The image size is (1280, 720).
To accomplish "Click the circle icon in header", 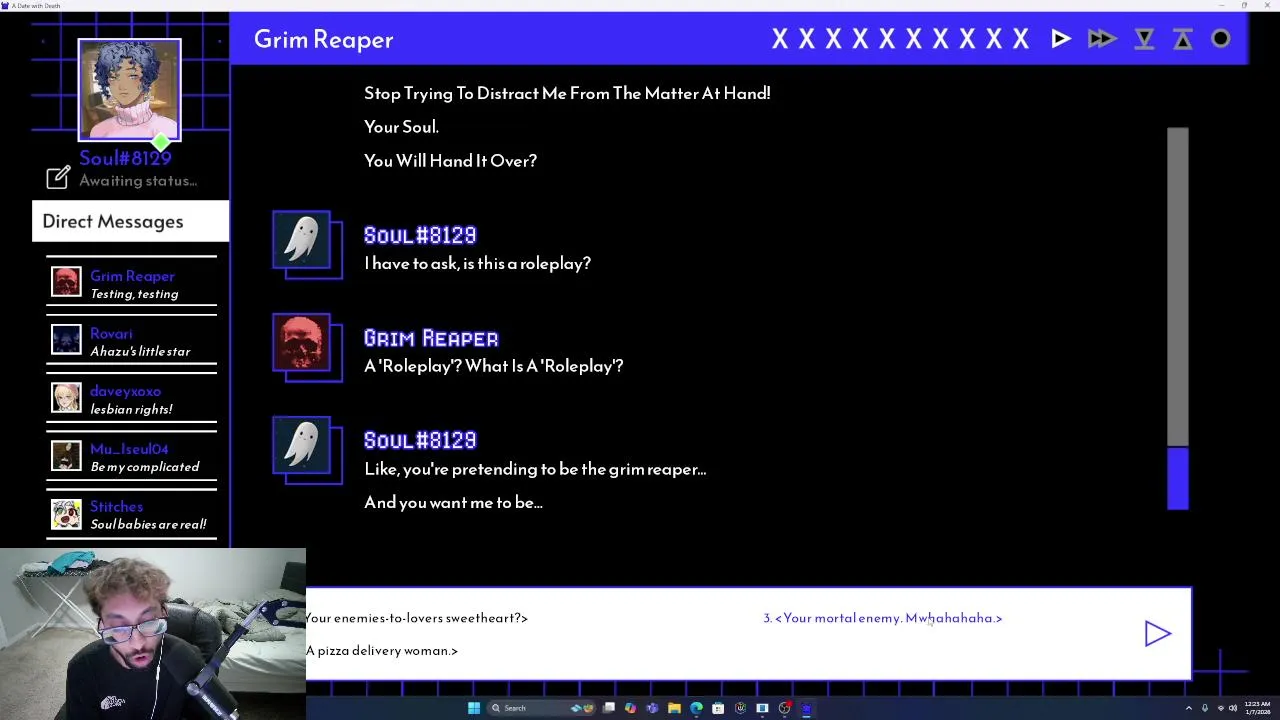I will [1221, 39].
